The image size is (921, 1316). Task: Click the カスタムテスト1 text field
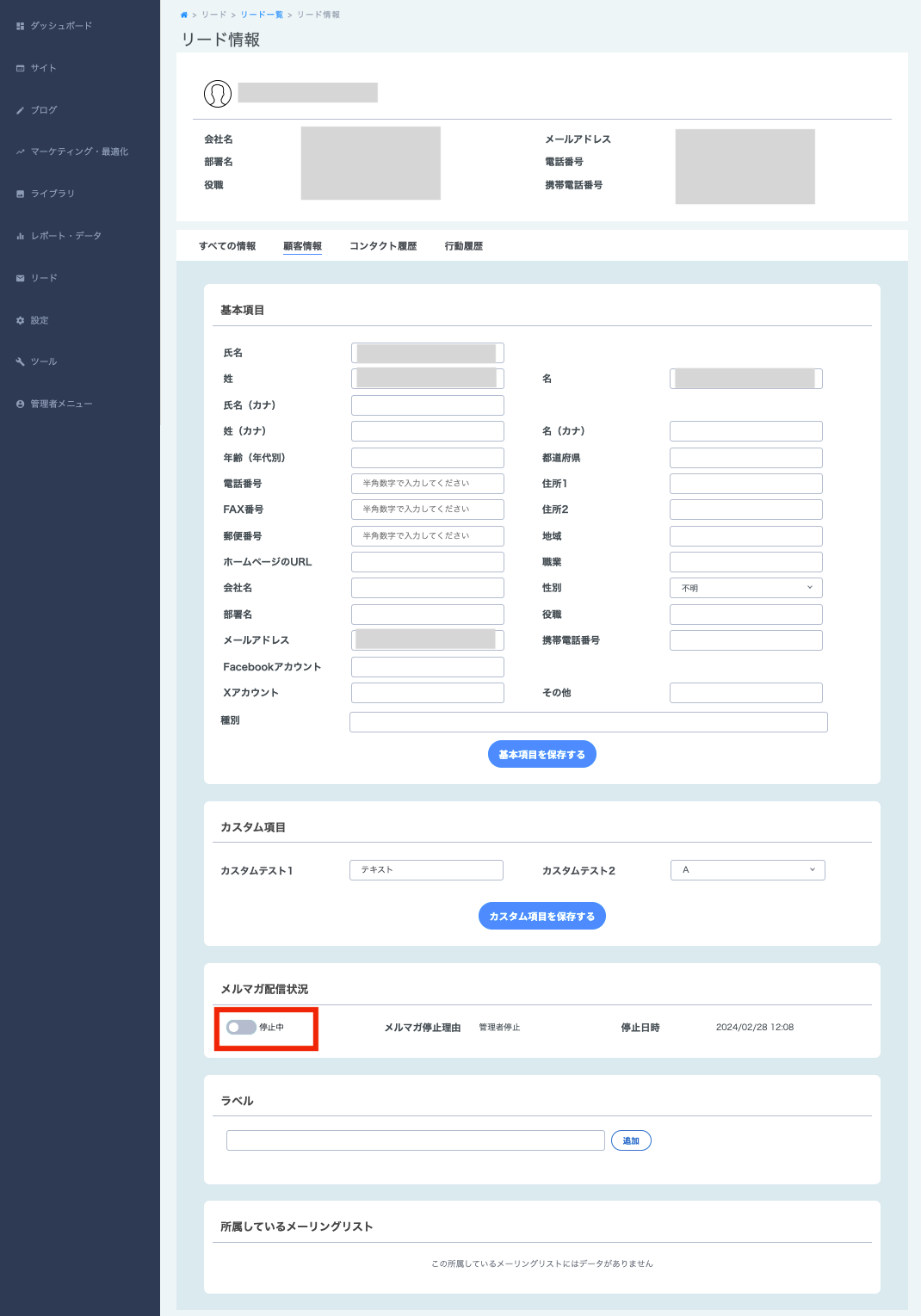pyautogui.click(x=426, y=870)
